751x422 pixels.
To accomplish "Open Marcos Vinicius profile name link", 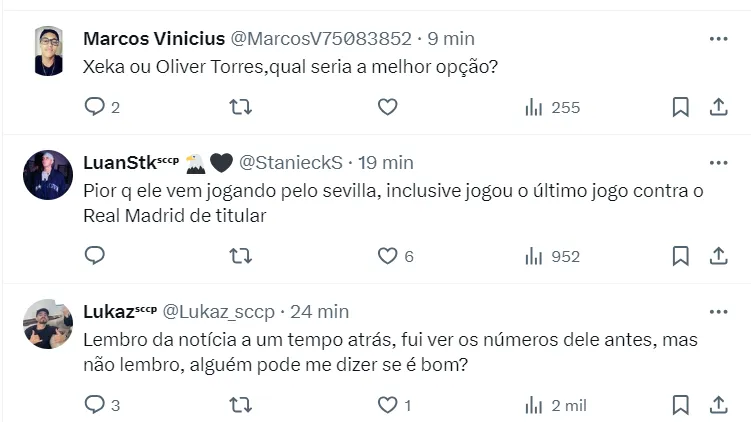I will [154, 38].
